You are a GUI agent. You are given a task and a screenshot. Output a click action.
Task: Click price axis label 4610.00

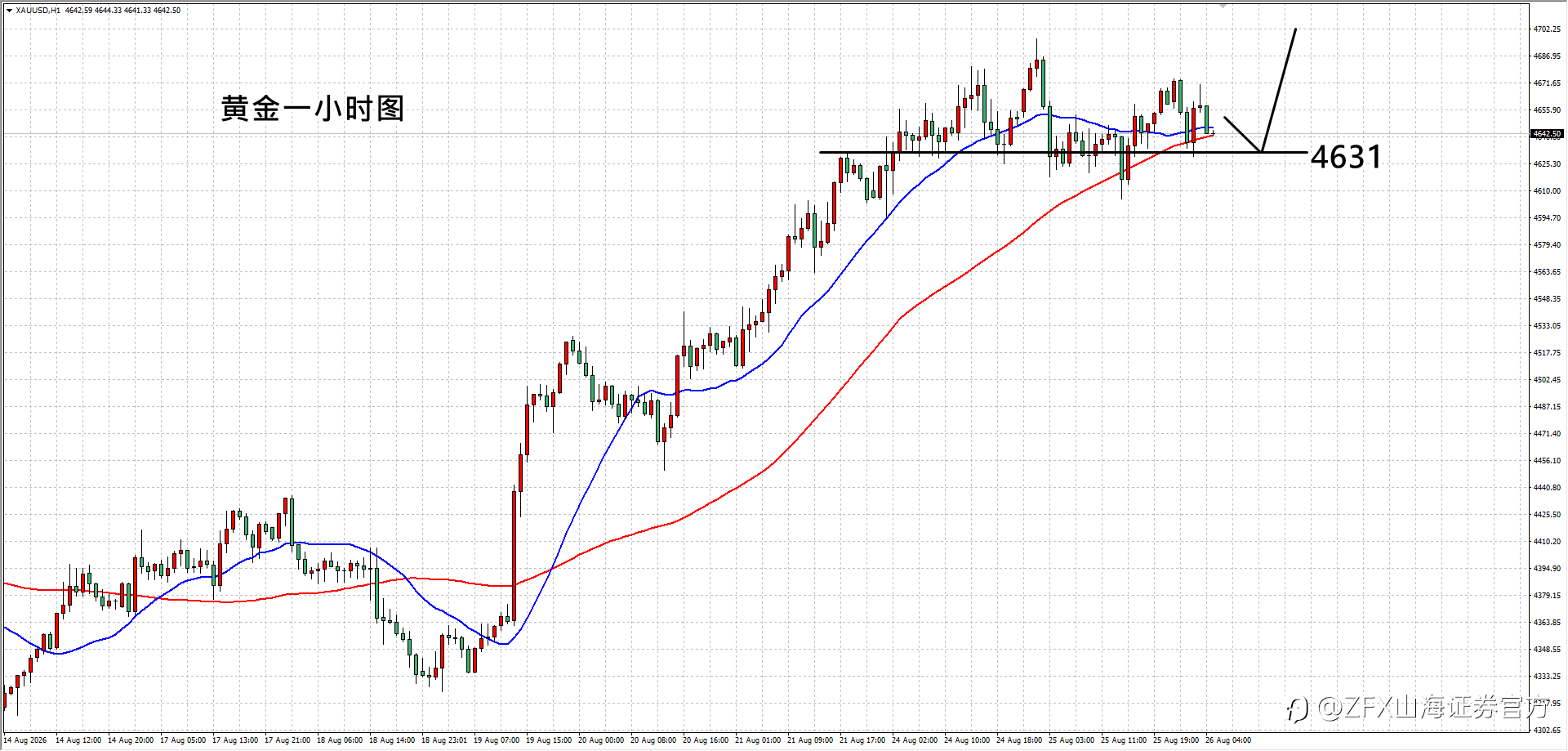[1547, 191]
